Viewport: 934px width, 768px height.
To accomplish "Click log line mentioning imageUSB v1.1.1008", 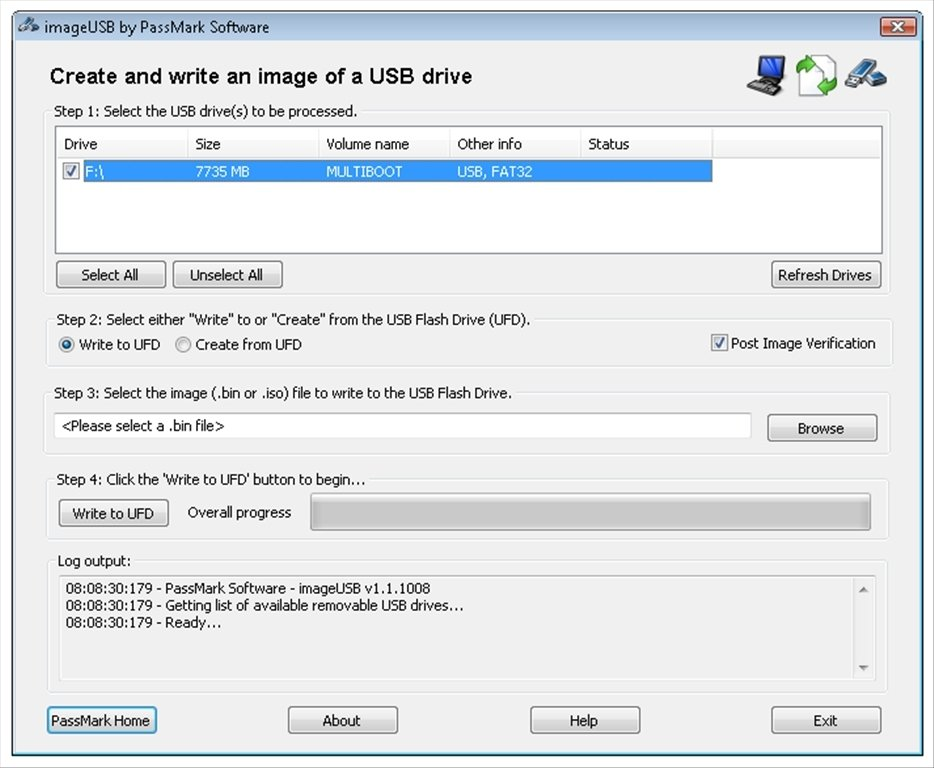I will [248, 588].
